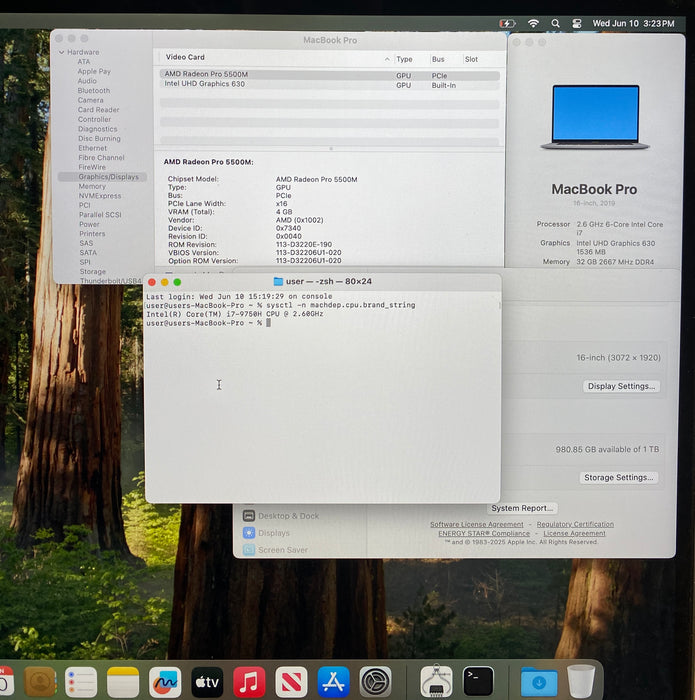Click the folder icon in Terminal title bar
Image resolution: width=695 pixels, height=700 pixels.
point(278,281)
